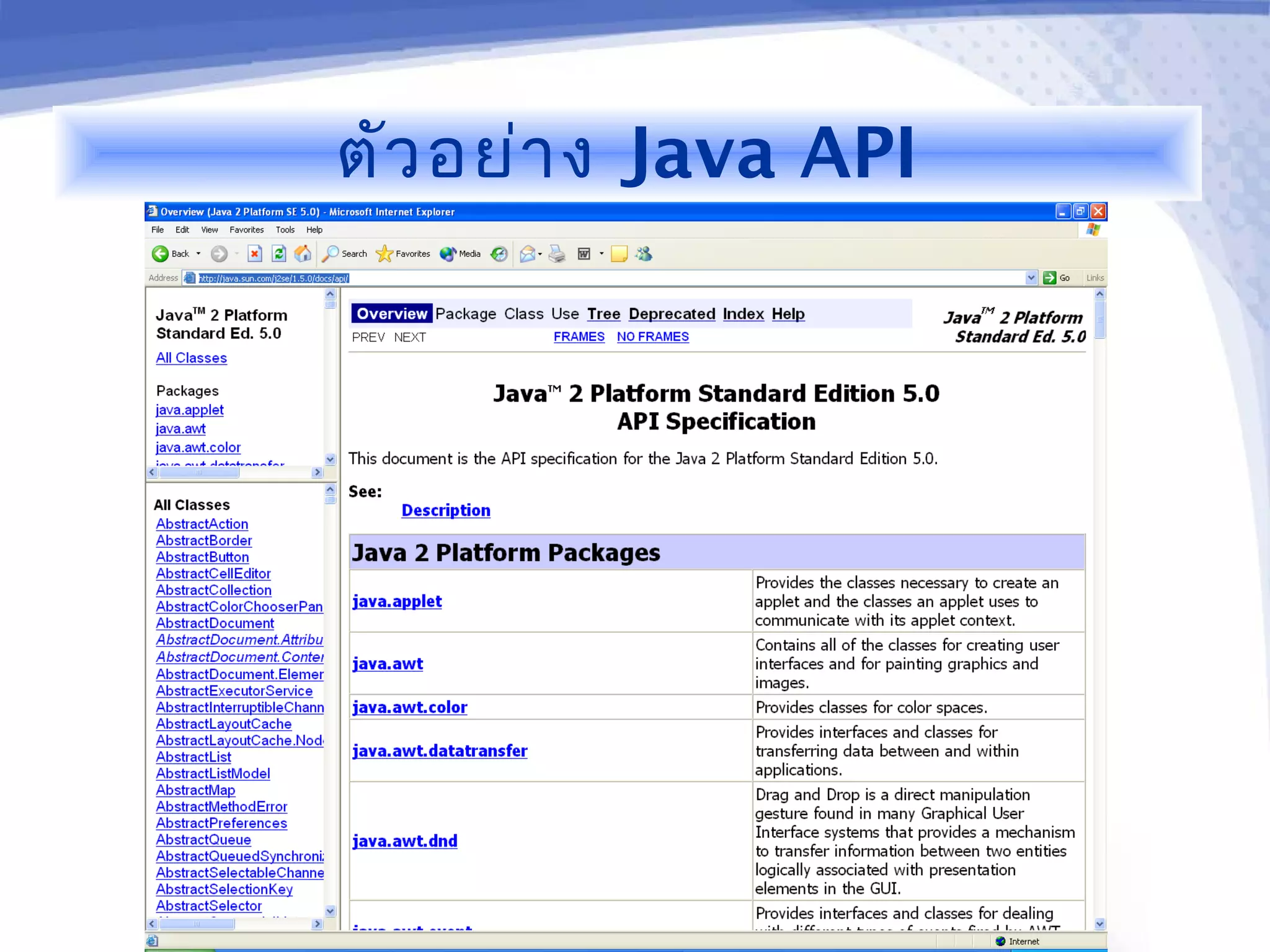The image size is (1270, 952).
Task: Open the View menu
Action: [x=210, y=229]
